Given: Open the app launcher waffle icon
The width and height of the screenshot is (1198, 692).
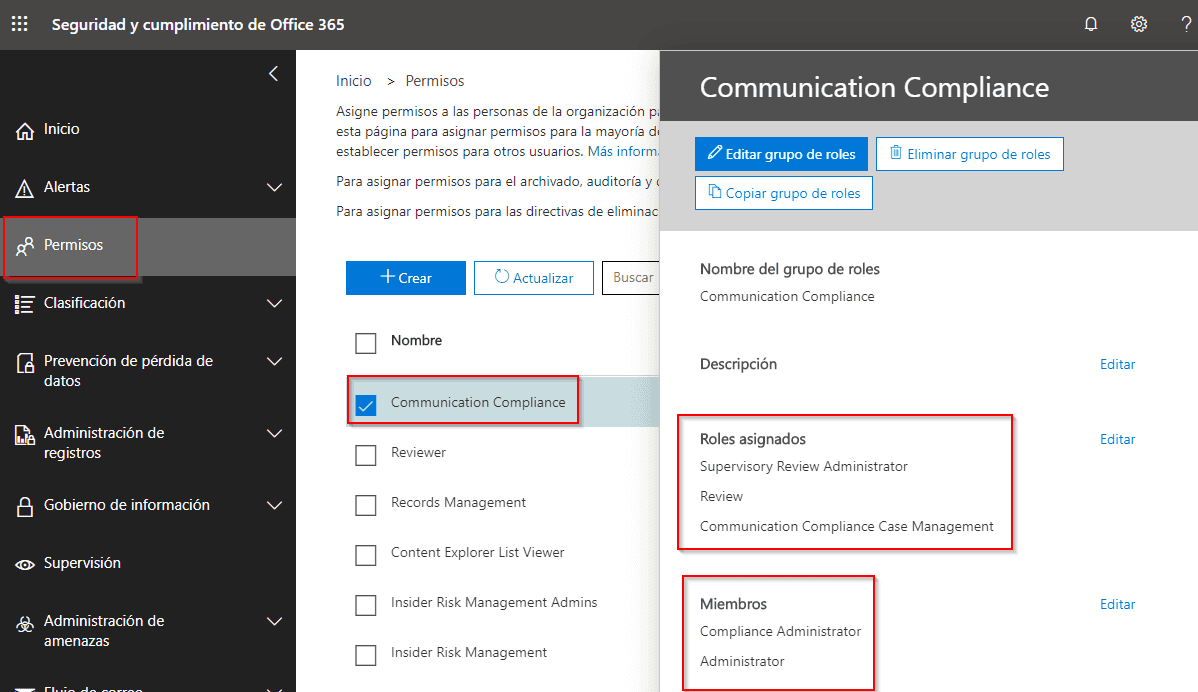Looking at the screenshot, I should [x=20, y=24].
